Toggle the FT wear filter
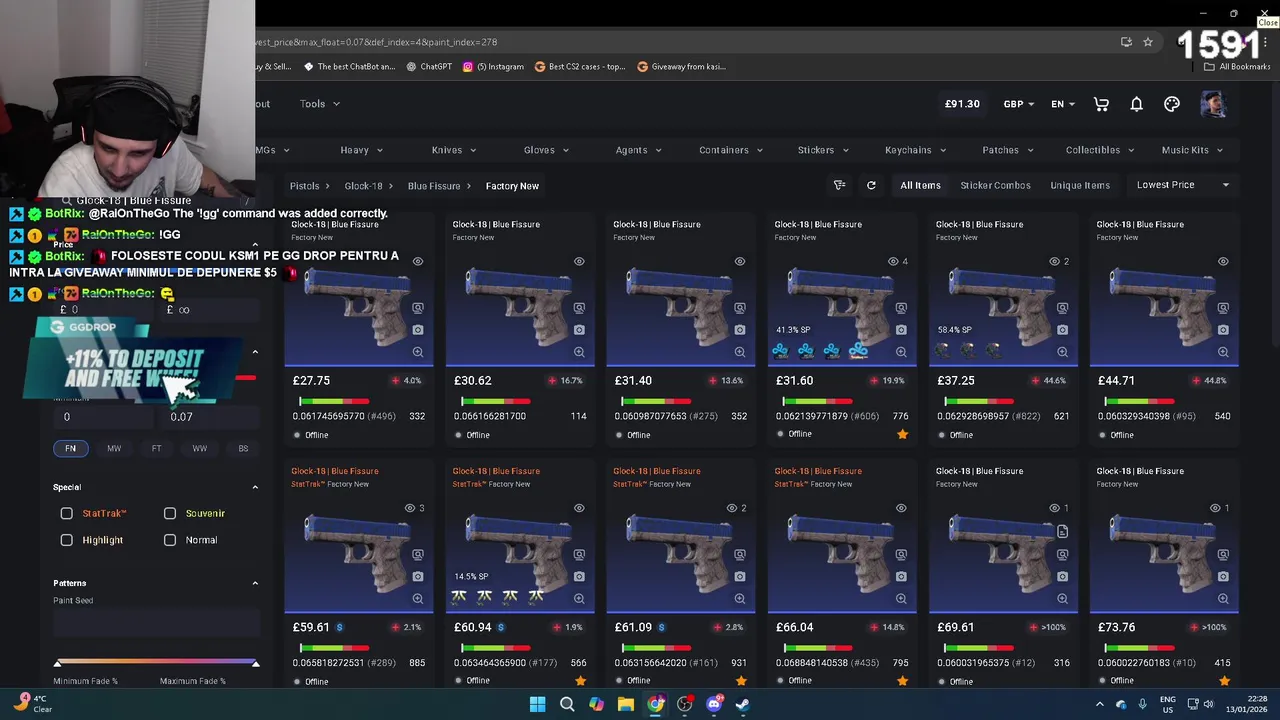This screenshot has height=720, width=1280. pos(156,448)
